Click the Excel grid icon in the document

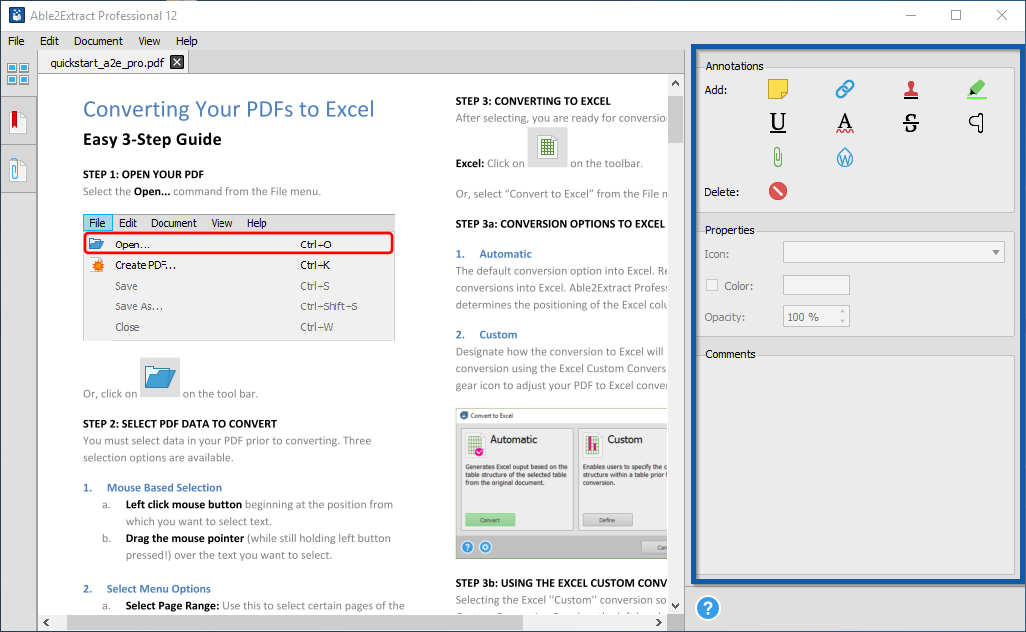coord(547,147)
